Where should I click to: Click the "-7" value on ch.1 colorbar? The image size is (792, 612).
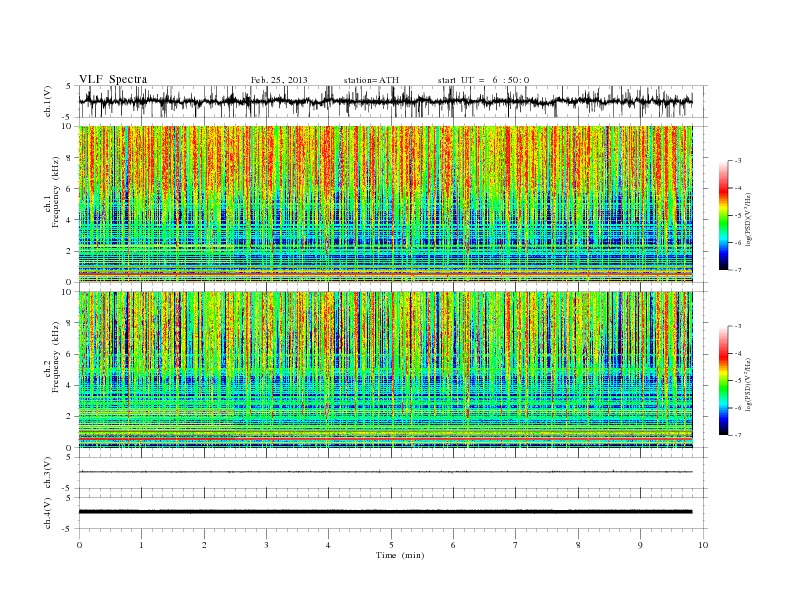tap(737, 270)
